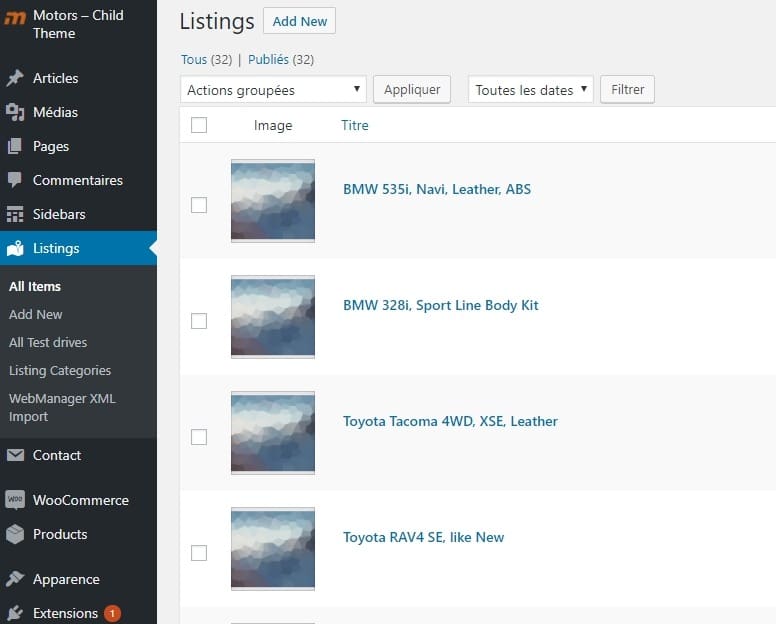Click the Motors – Child Theme site title

pos(78,24)
